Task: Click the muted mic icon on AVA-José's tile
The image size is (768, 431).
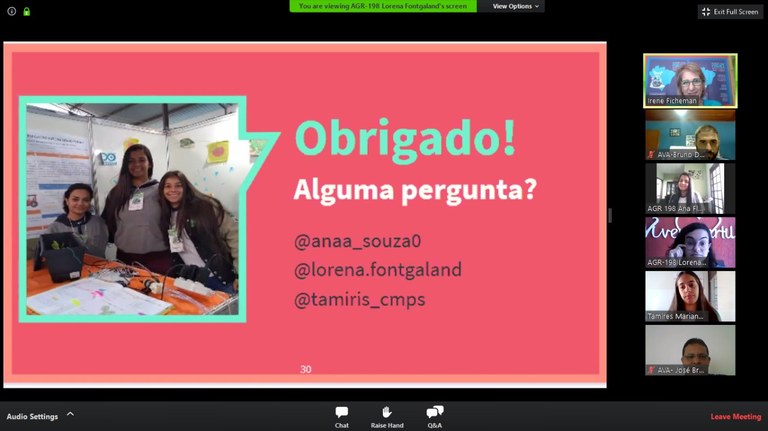Action: 651,370
